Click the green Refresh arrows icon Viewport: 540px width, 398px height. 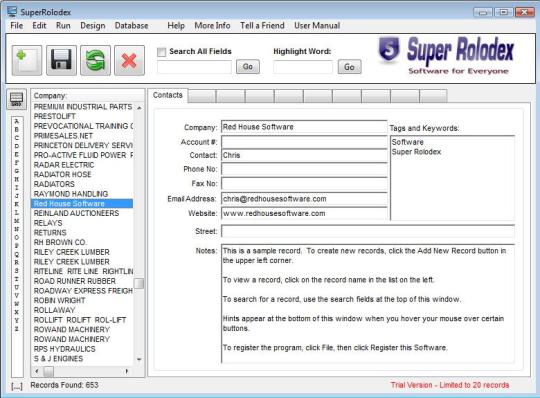coord(95,60)
